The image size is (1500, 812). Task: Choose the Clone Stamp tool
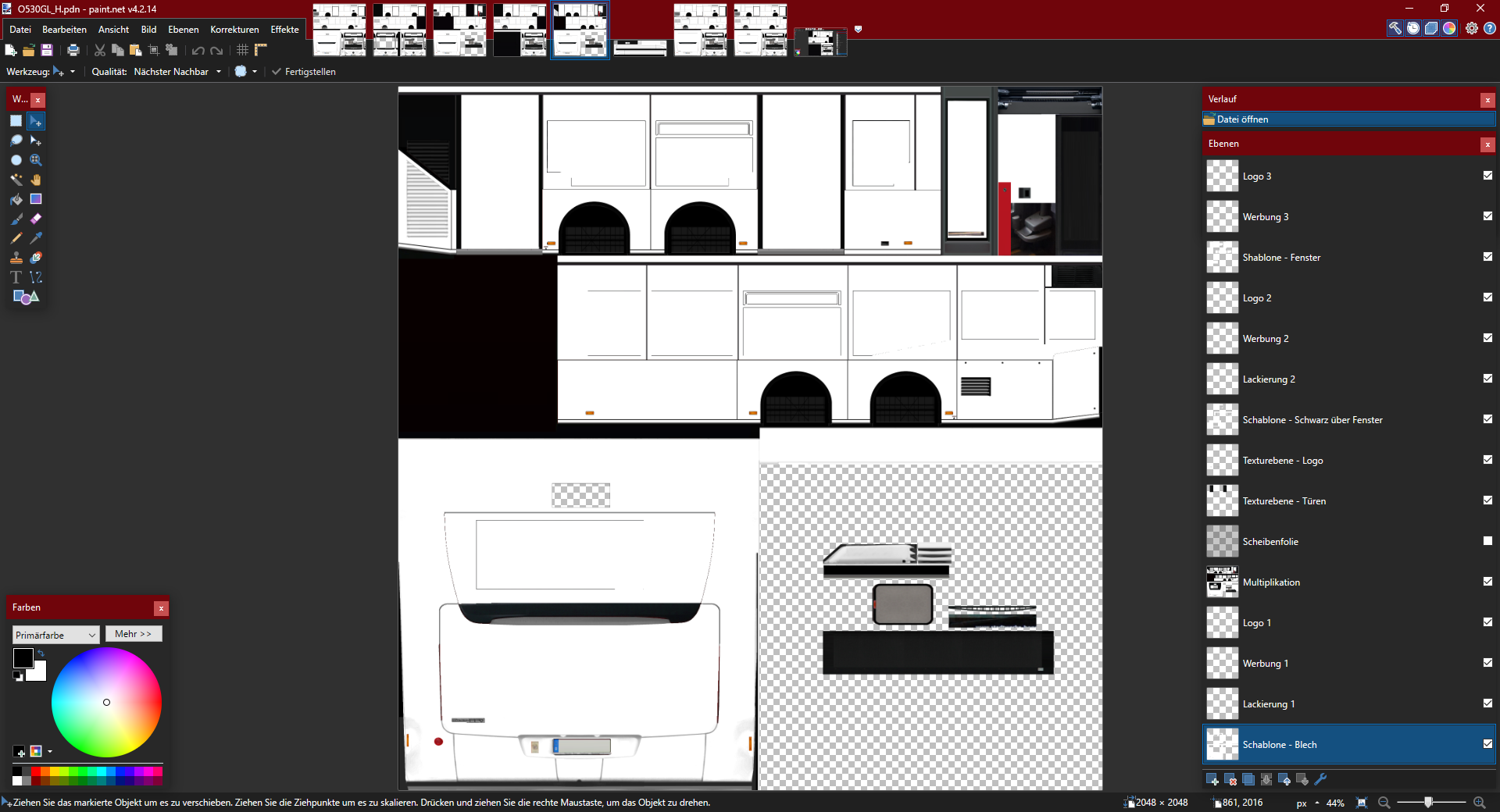click(x=16, y=258)
